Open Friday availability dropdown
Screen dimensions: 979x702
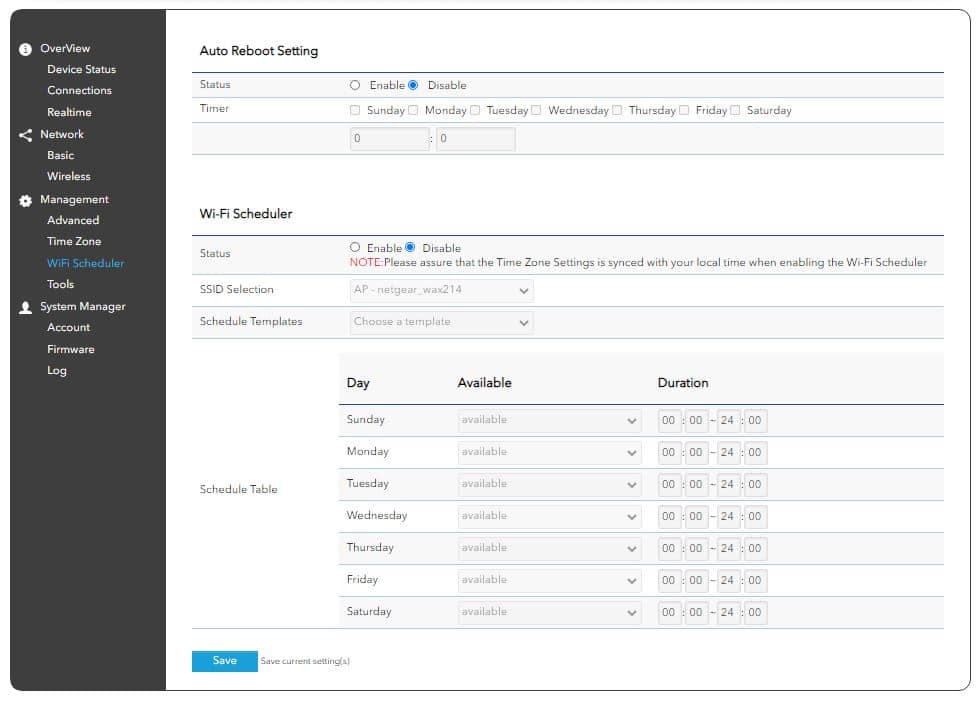pos(549,580)
